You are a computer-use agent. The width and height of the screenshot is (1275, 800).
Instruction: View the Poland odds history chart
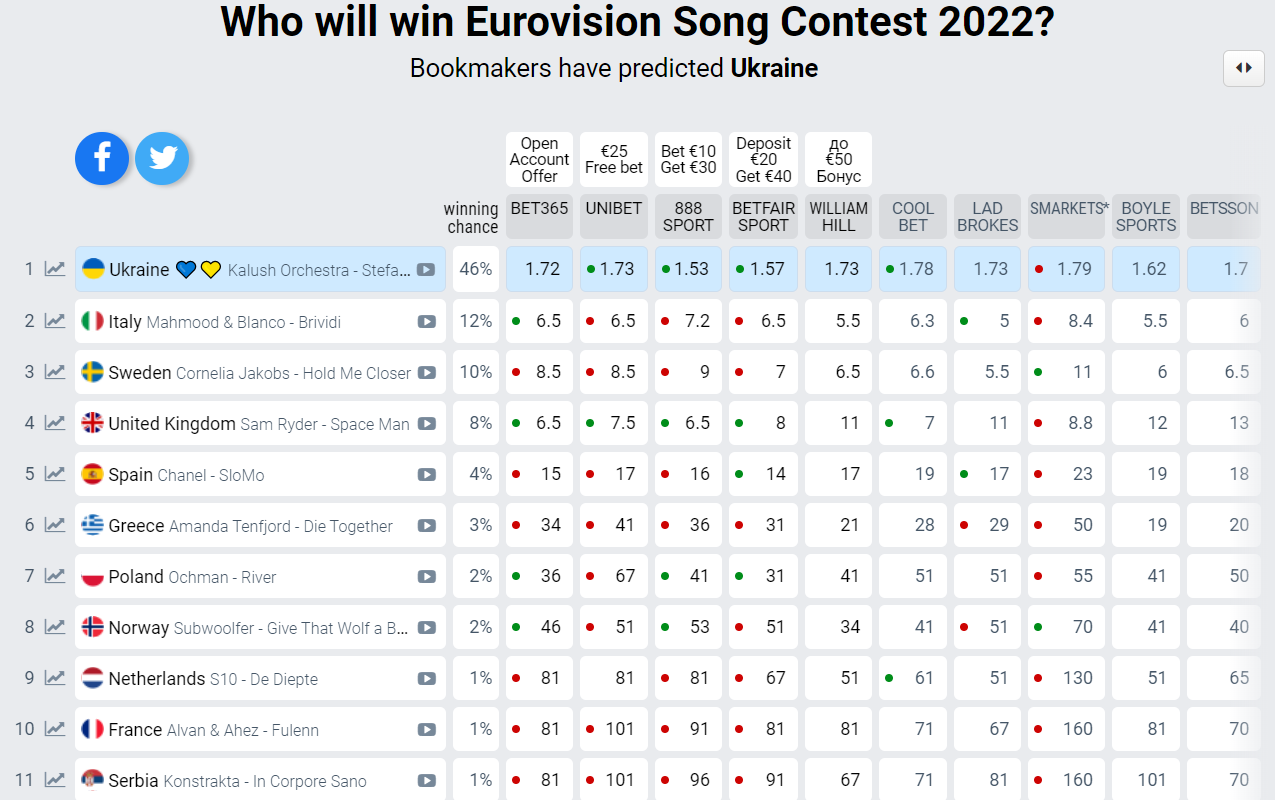[55, 577]
